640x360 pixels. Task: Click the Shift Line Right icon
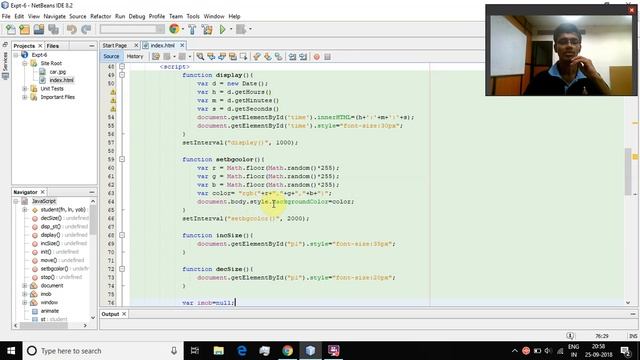(303, 57)
